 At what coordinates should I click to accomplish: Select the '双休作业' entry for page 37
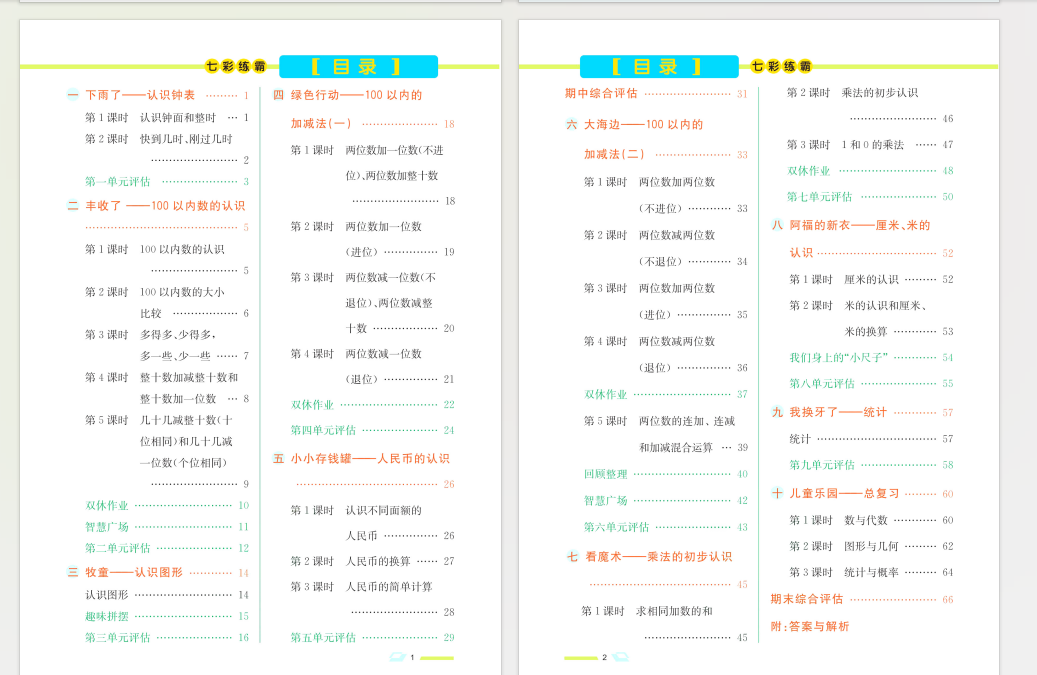click(606, 394)
